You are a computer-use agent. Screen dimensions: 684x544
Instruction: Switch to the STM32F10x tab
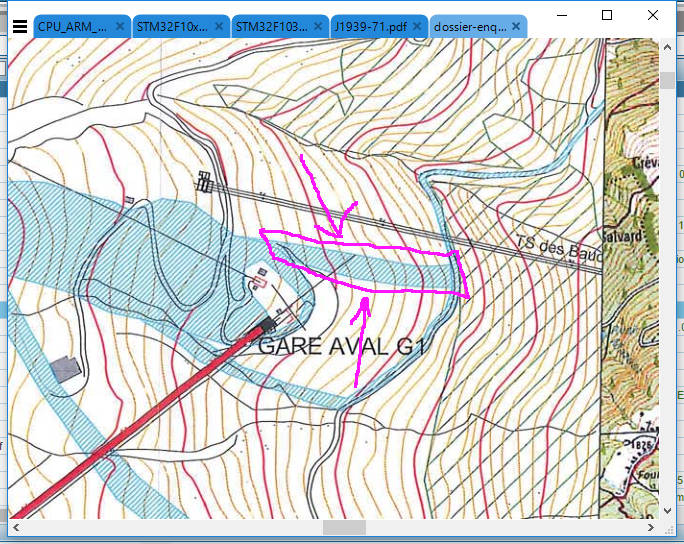click(171, 27)
